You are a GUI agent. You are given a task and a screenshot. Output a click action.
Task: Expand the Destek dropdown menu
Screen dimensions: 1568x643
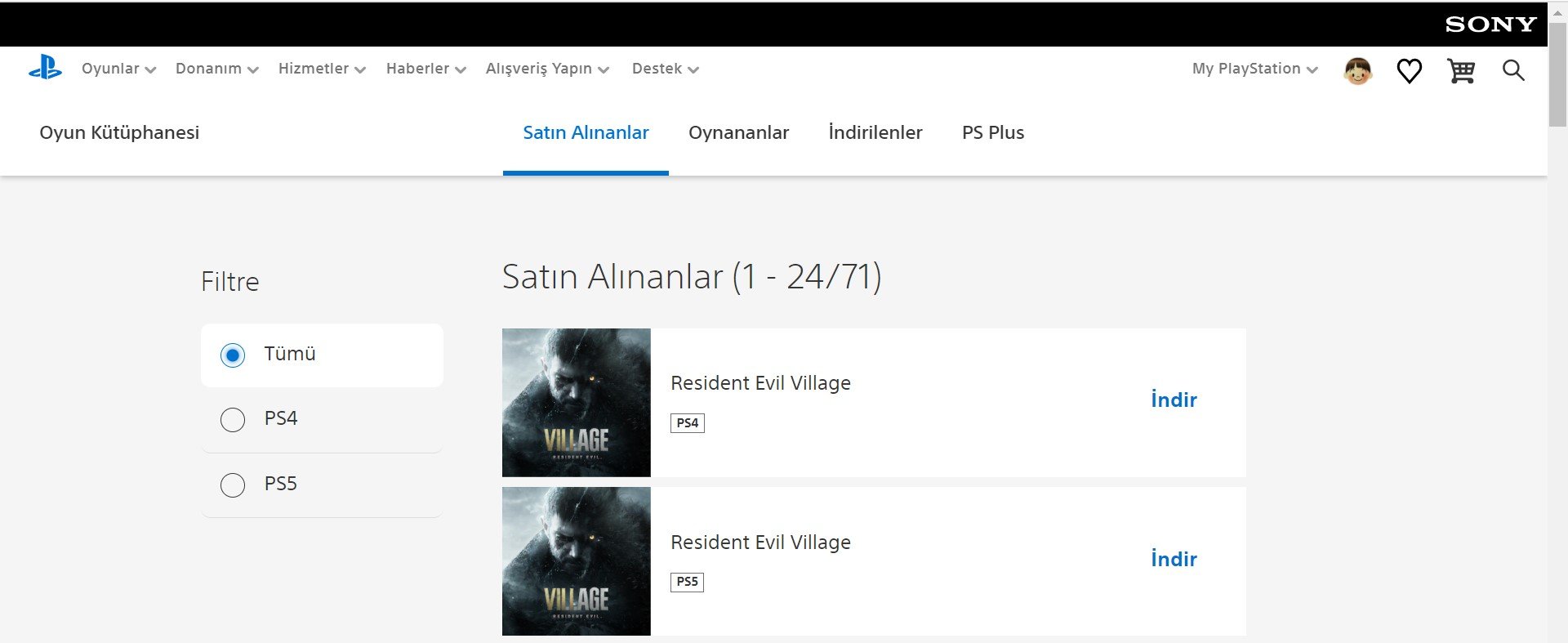tap(666, 69)
